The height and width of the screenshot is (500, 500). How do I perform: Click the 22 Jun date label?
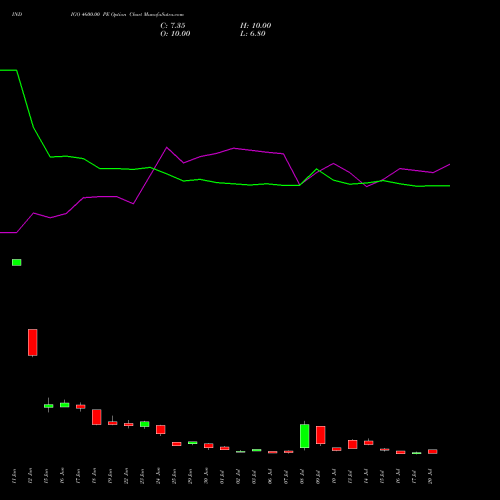coord(126,476)
